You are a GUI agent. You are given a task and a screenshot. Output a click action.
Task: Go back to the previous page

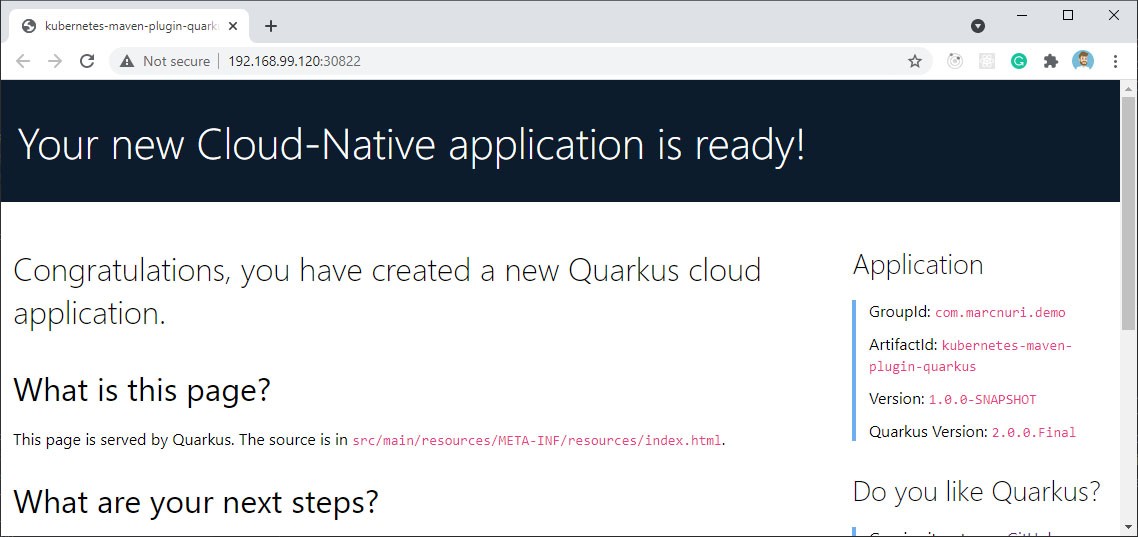[x=23, y=61]
